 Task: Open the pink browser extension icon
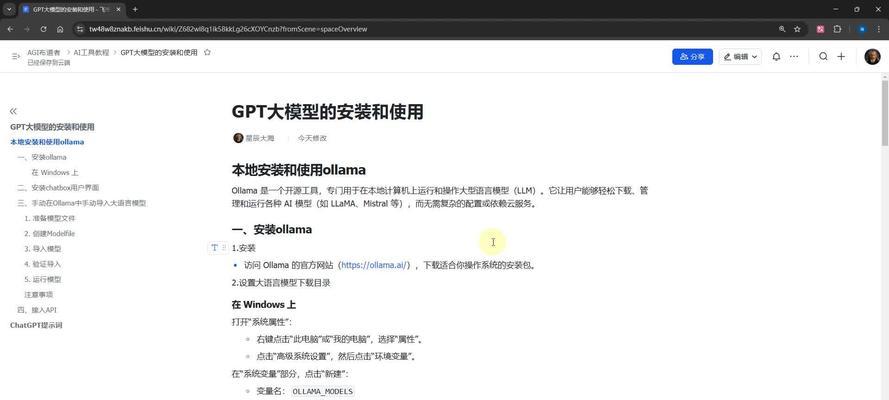(820, 29)
